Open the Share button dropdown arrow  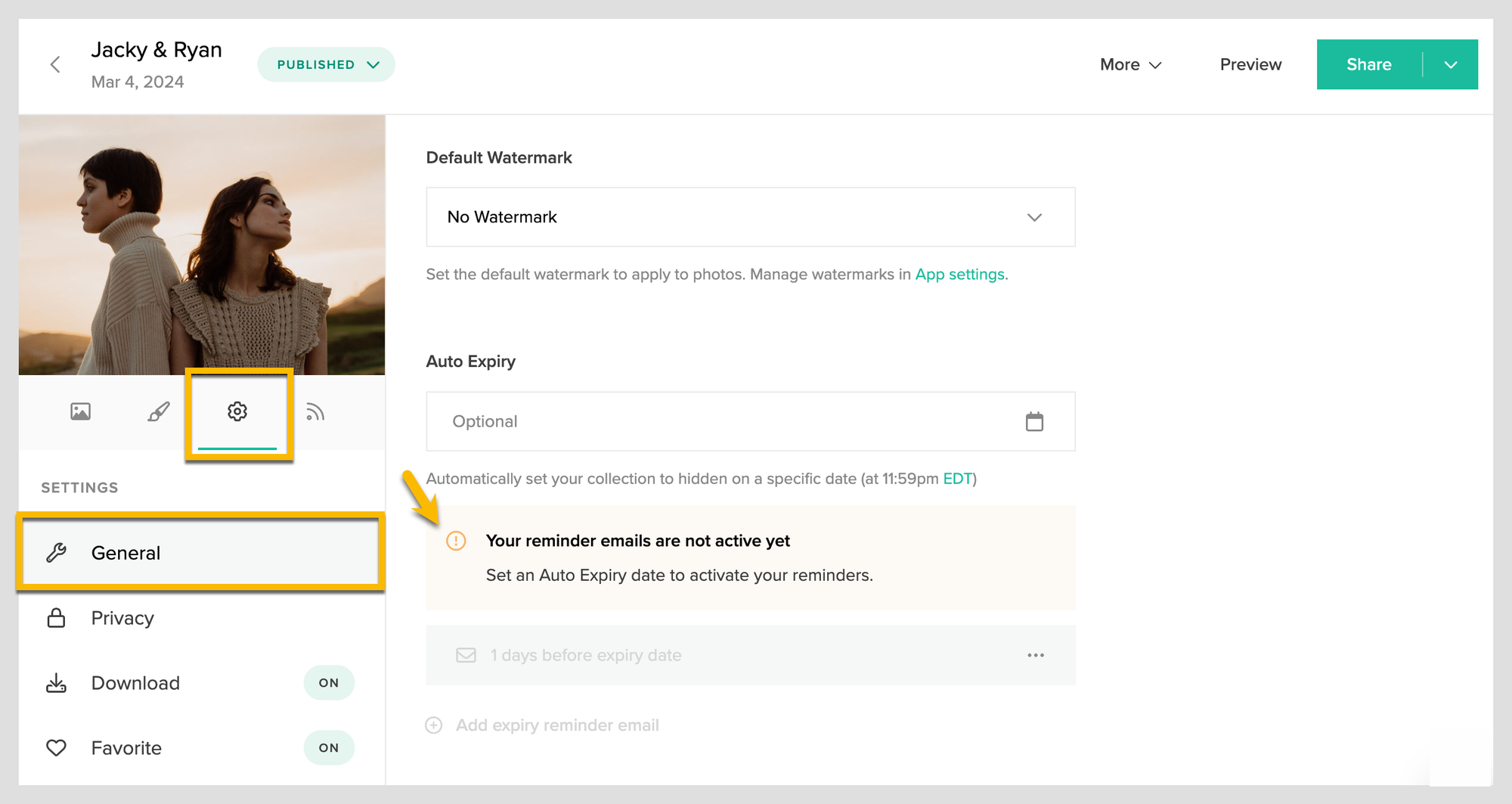[x=1450, y=65]
